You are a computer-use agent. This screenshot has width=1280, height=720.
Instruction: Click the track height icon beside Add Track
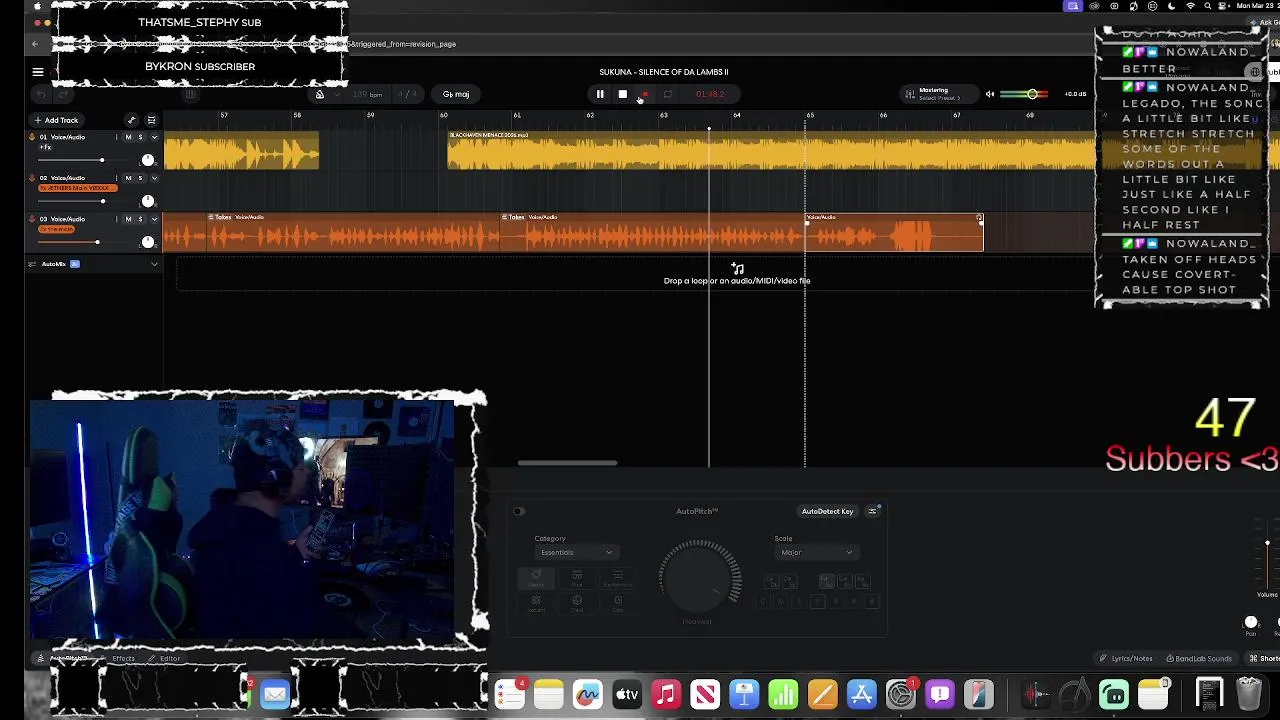click(152, 120)
